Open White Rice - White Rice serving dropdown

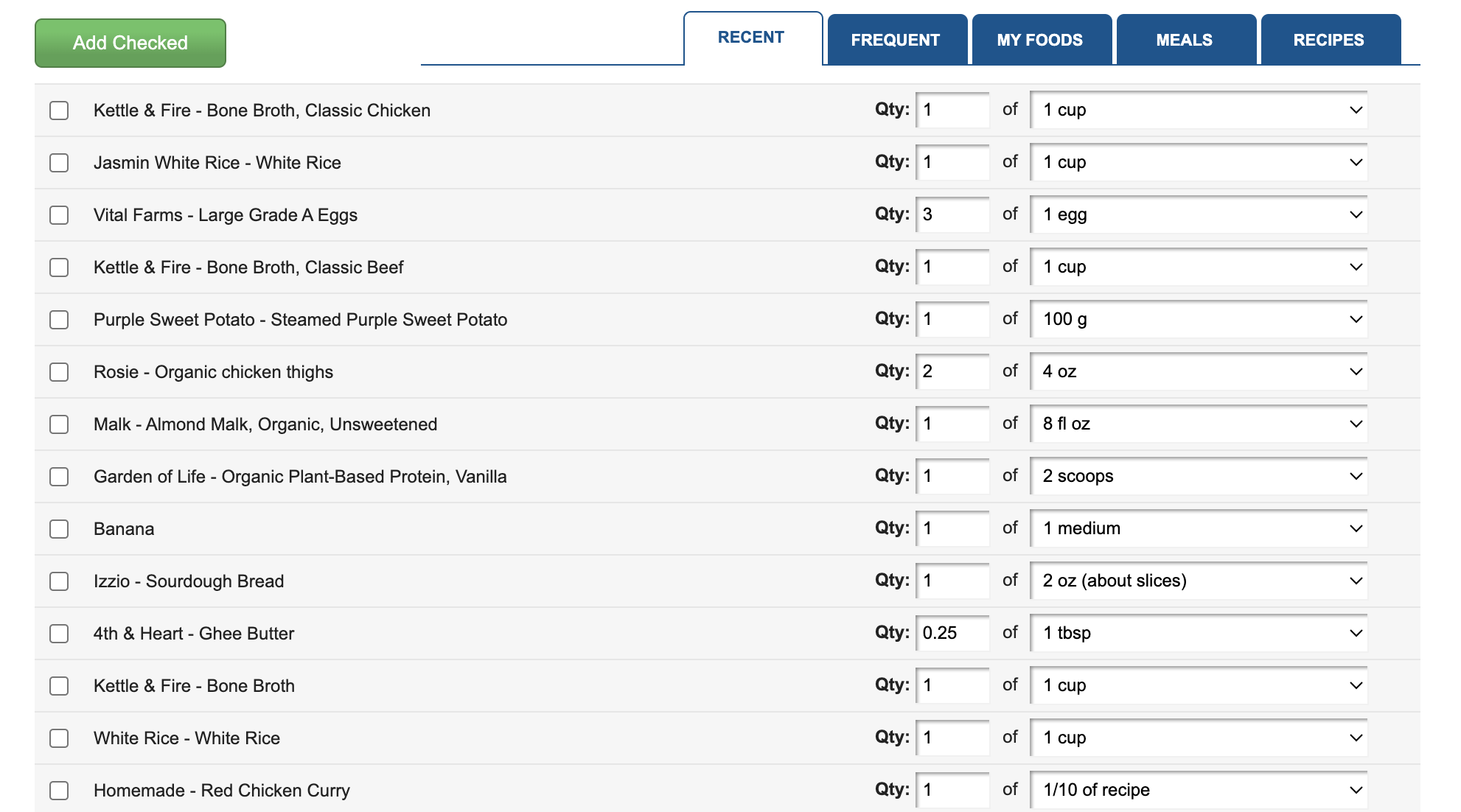click(1199, 738)
